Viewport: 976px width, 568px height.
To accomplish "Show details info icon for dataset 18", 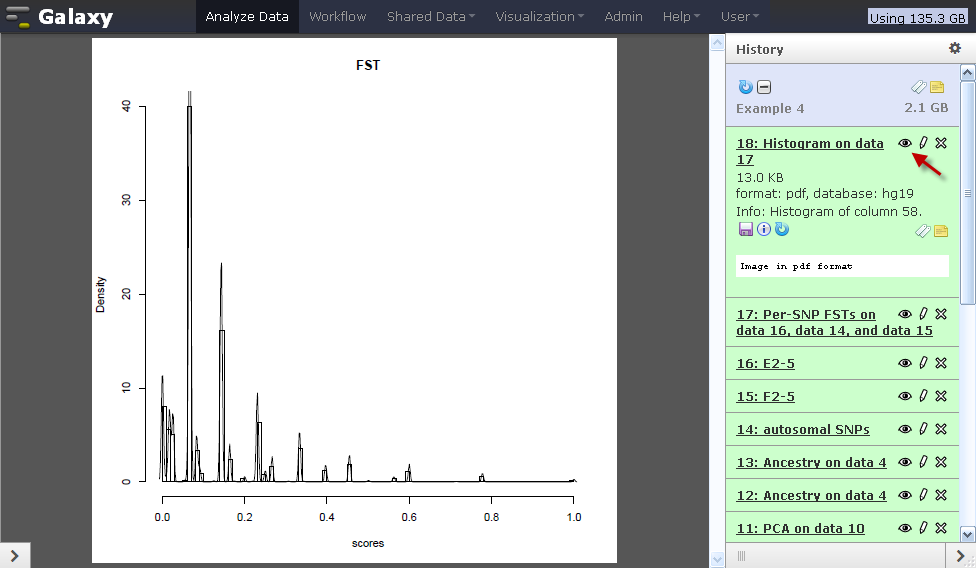I will (764, 229).
